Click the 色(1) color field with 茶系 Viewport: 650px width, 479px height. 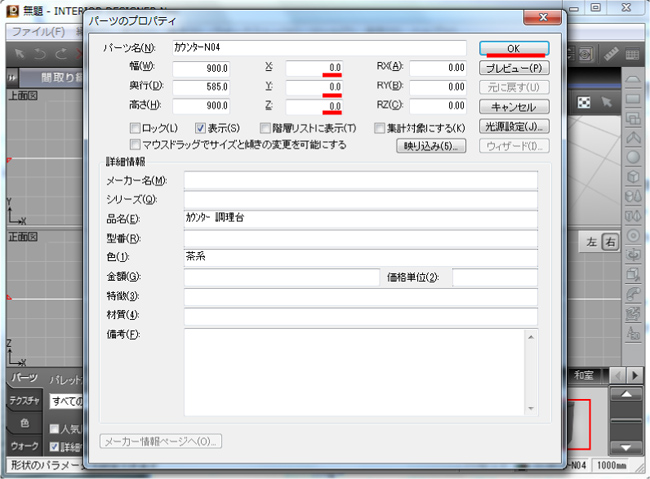coord(360,257)
